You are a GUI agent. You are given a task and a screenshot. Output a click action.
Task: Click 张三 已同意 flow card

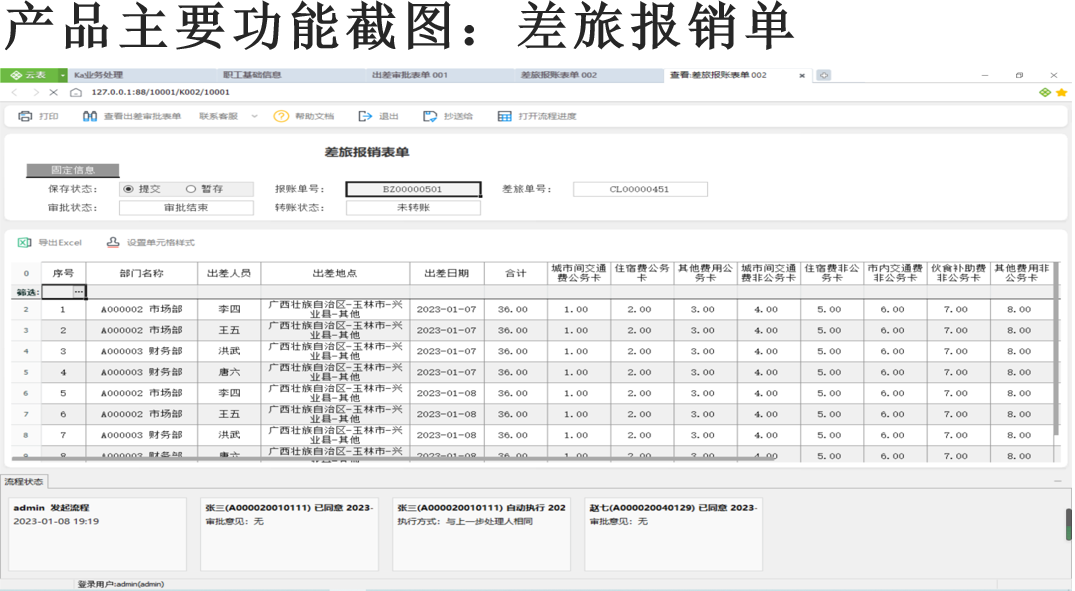click(x=289, y=534)
